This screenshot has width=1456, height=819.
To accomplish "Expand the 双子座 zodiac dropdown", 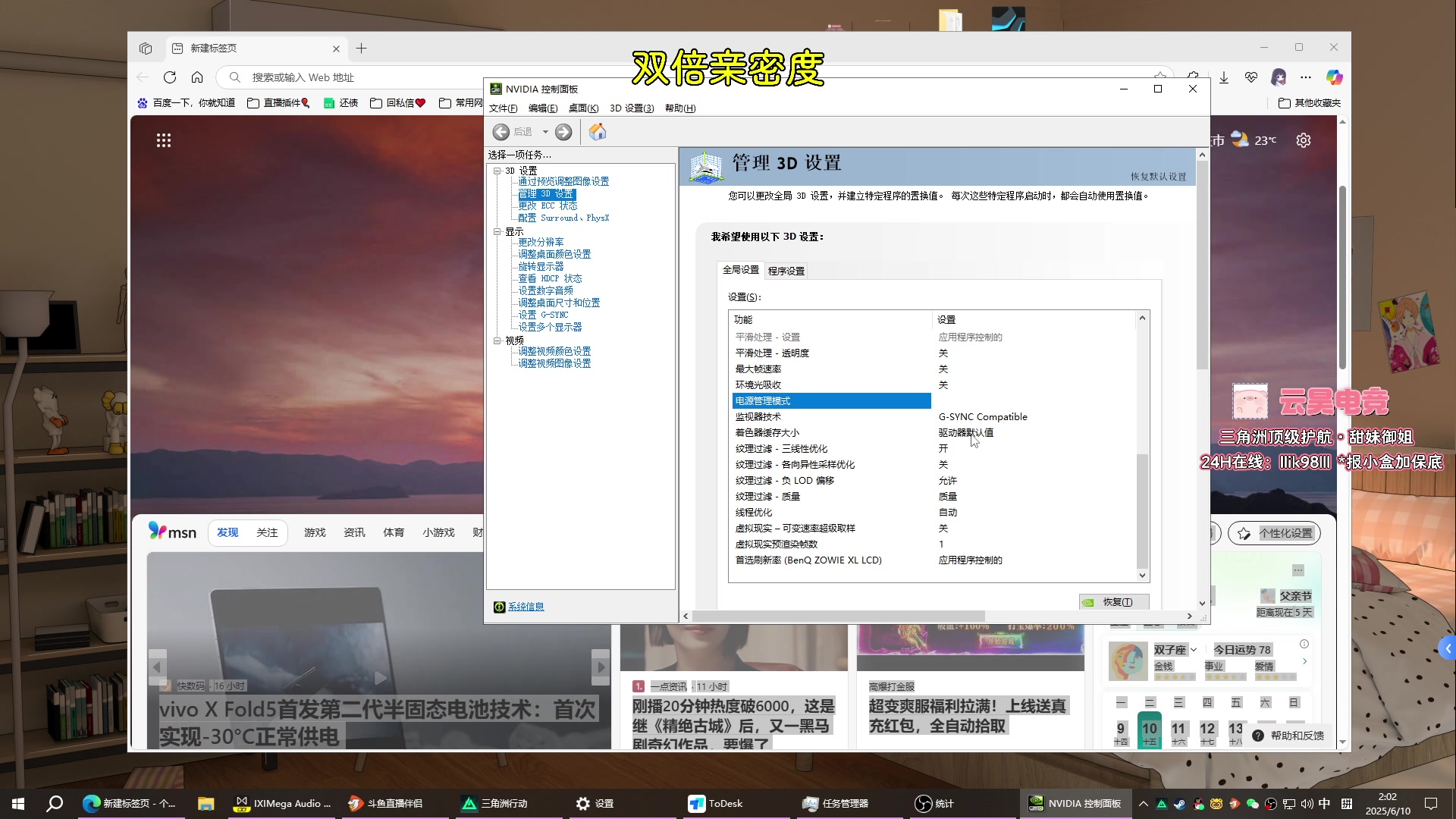I will [x=1194, y=650].
